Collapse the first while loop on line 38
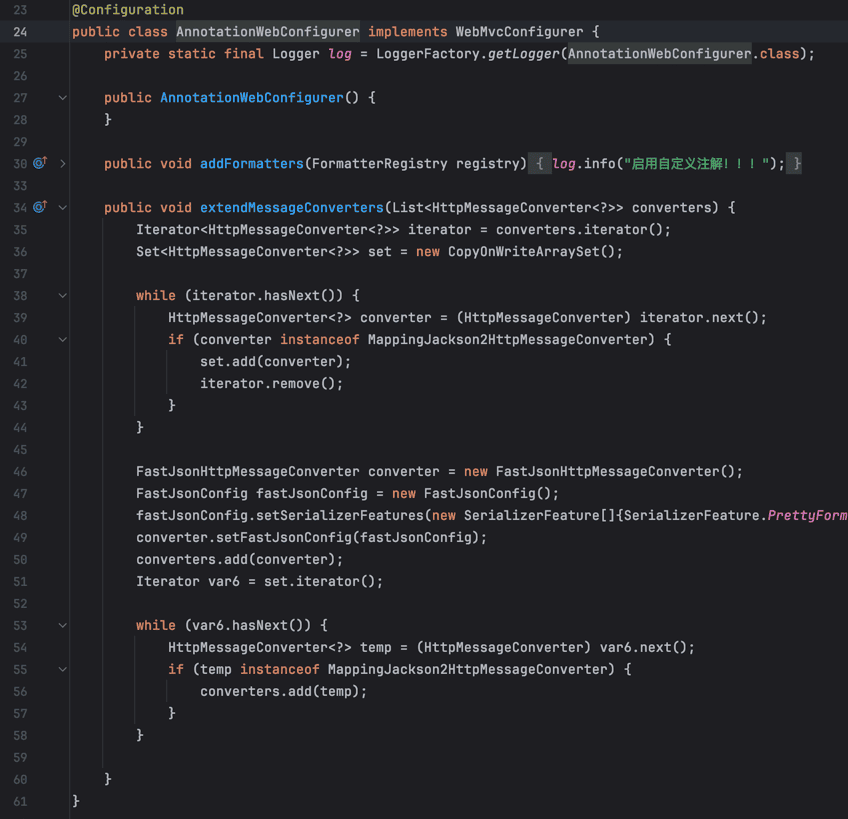 [63, 295]
